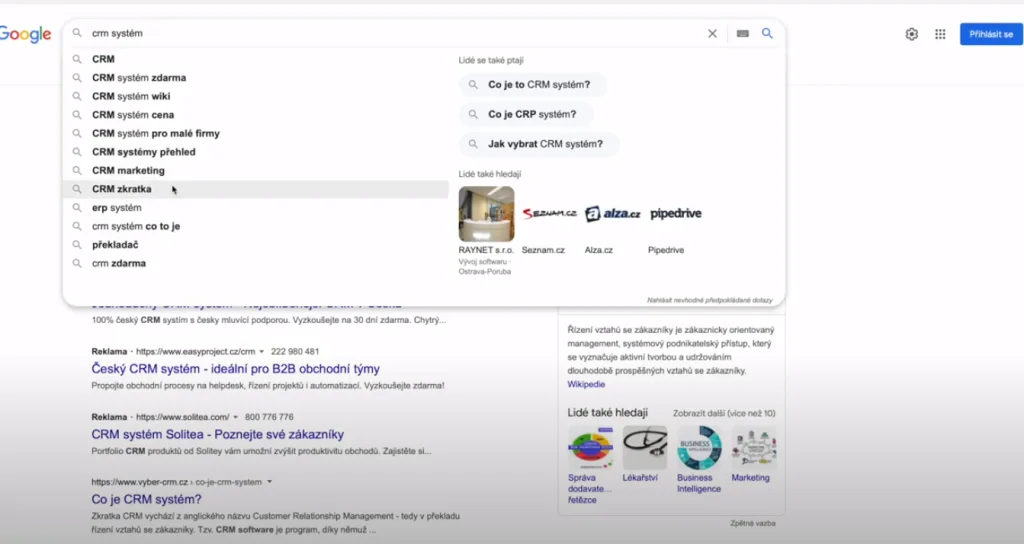Click magnifier icon beside 'CRM zkratka'
Viewport: 1024px width, 544px height.
pyautogui.click(x=77, y=189)
